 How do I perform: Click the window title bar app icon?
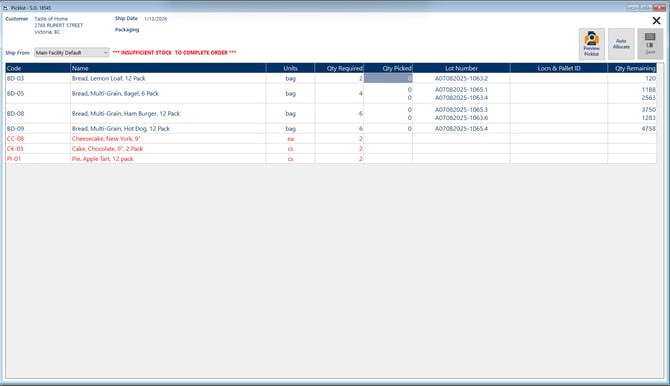click(6, 8)
